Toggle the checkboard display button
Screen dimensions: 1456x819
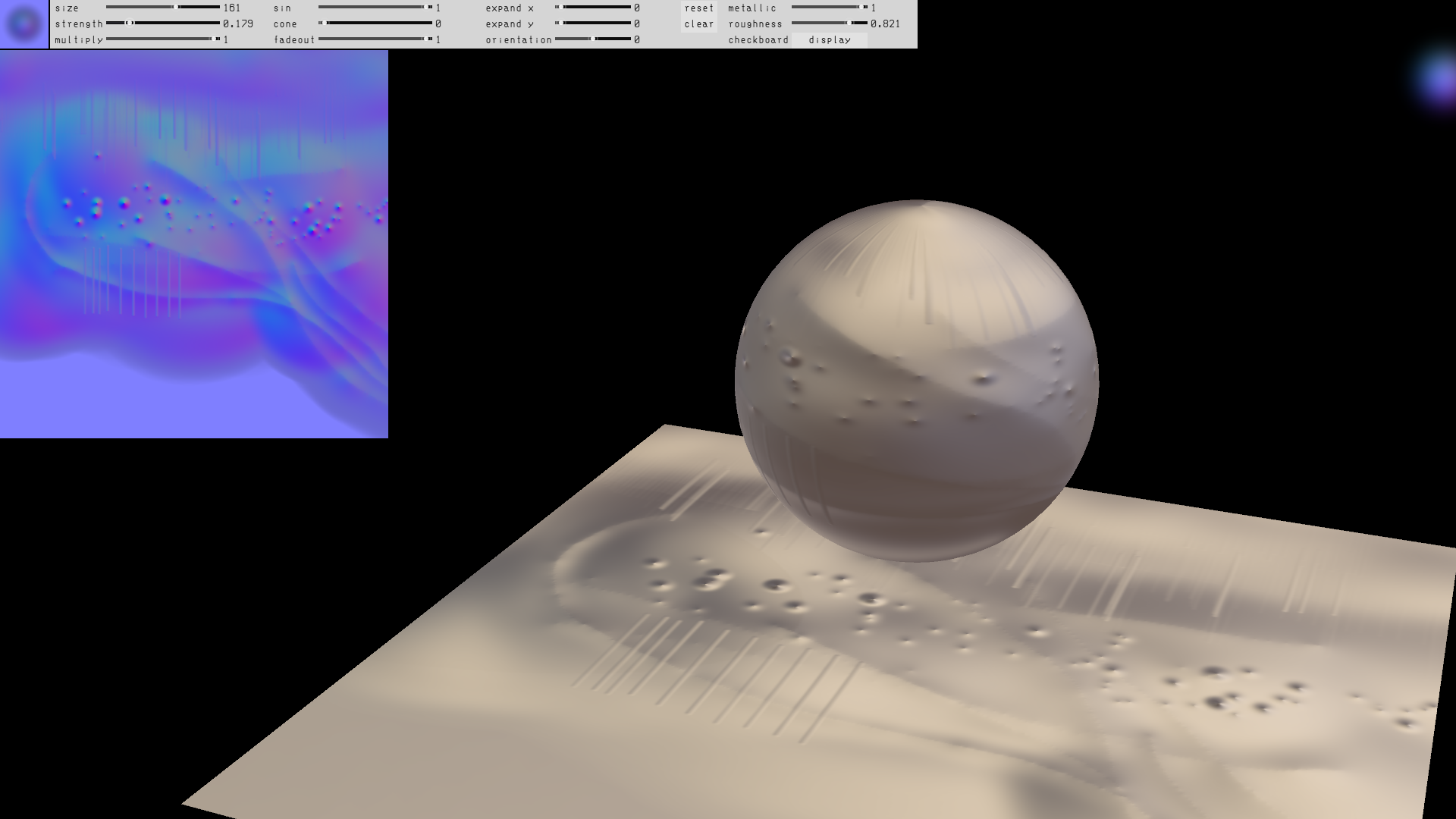pos(829,40)
